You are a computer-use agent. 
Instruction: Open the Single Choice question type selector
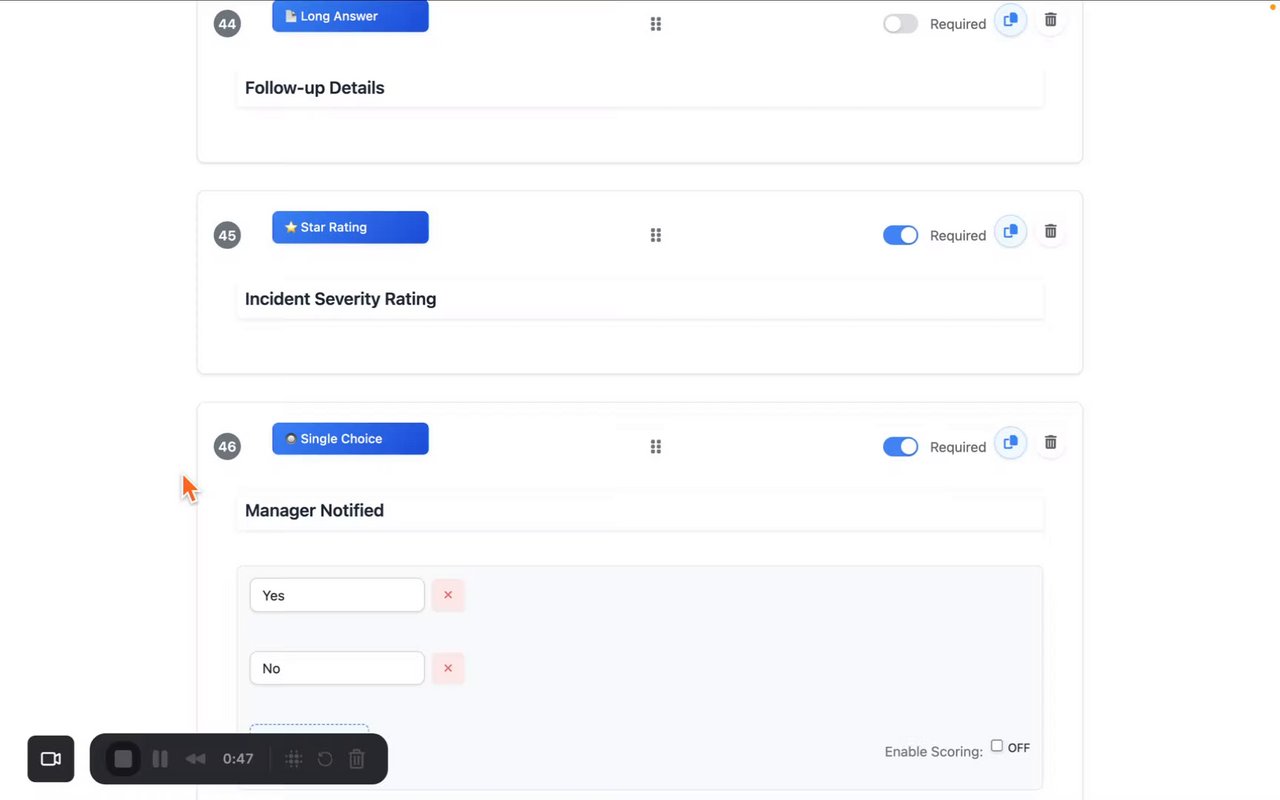pyautogui.click(x=350, y=439)
